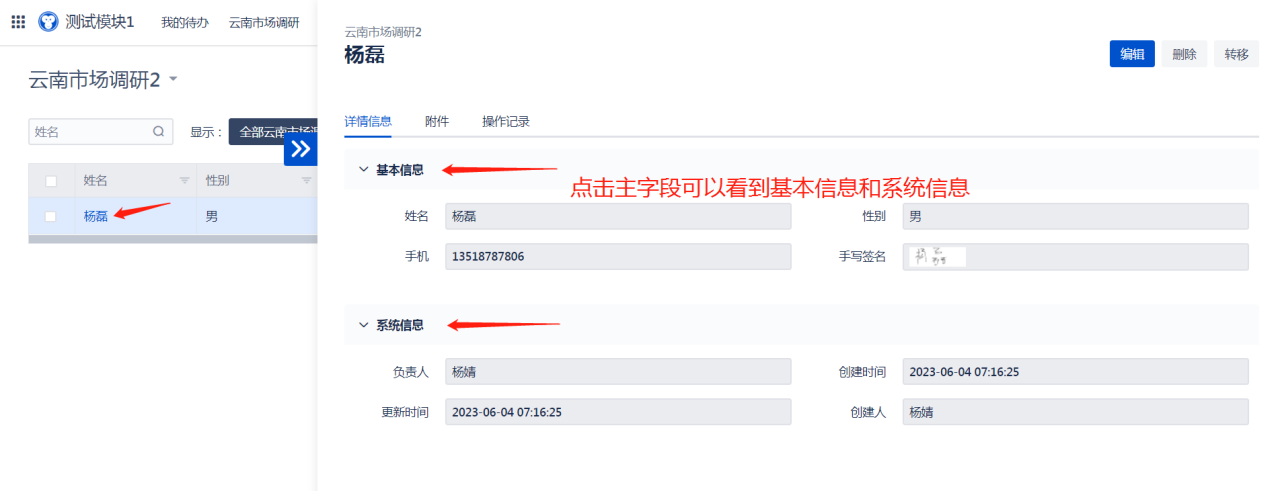Collapse the 基本信息 section
The image size is (1280, 491).
tap(363, 170)
